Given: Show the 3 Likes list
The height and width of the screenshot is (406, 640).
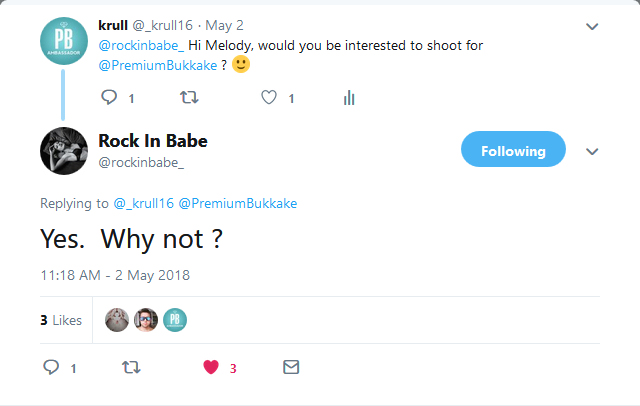Looking at the screenshot, I should (x=60, y=320).
